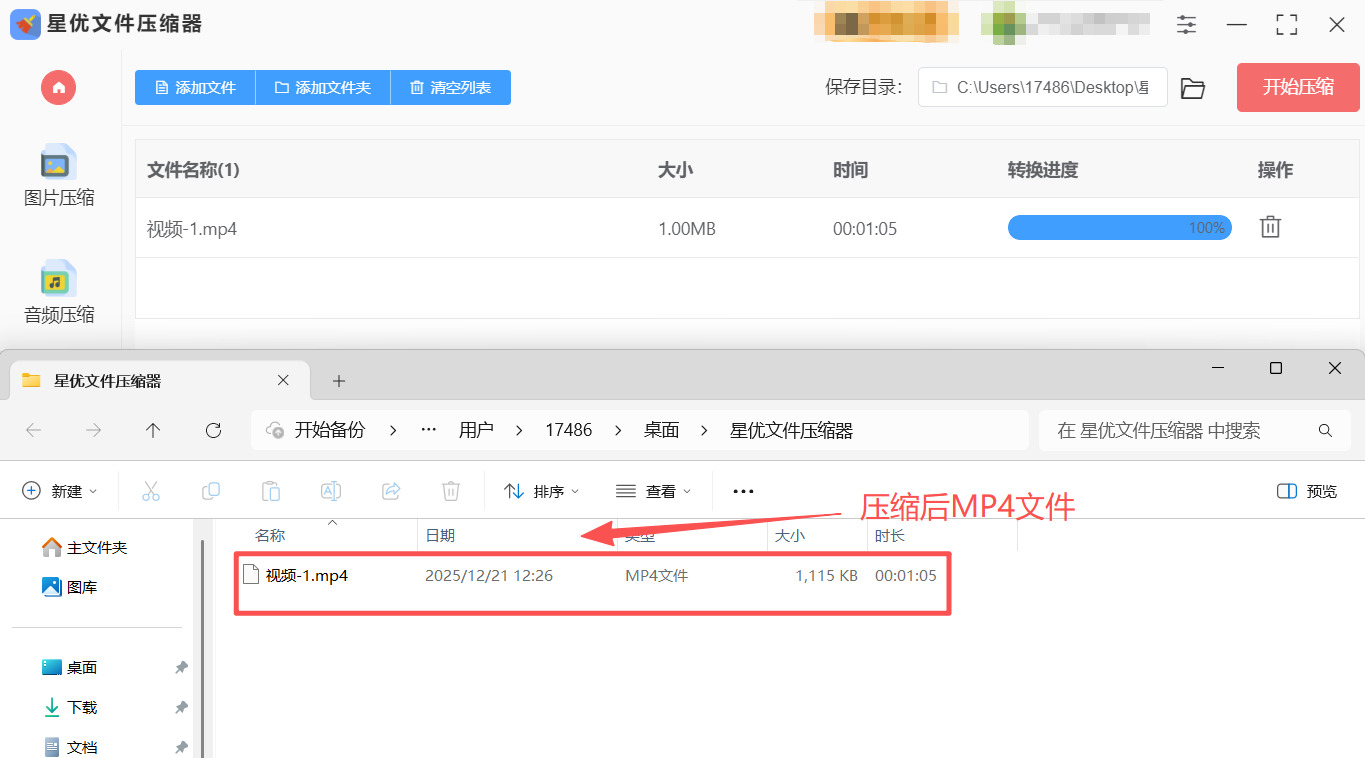Expand chevron after 桌面 breadcrumb
The width and height of the screenshot is (1365, 758).
(705, 430)
